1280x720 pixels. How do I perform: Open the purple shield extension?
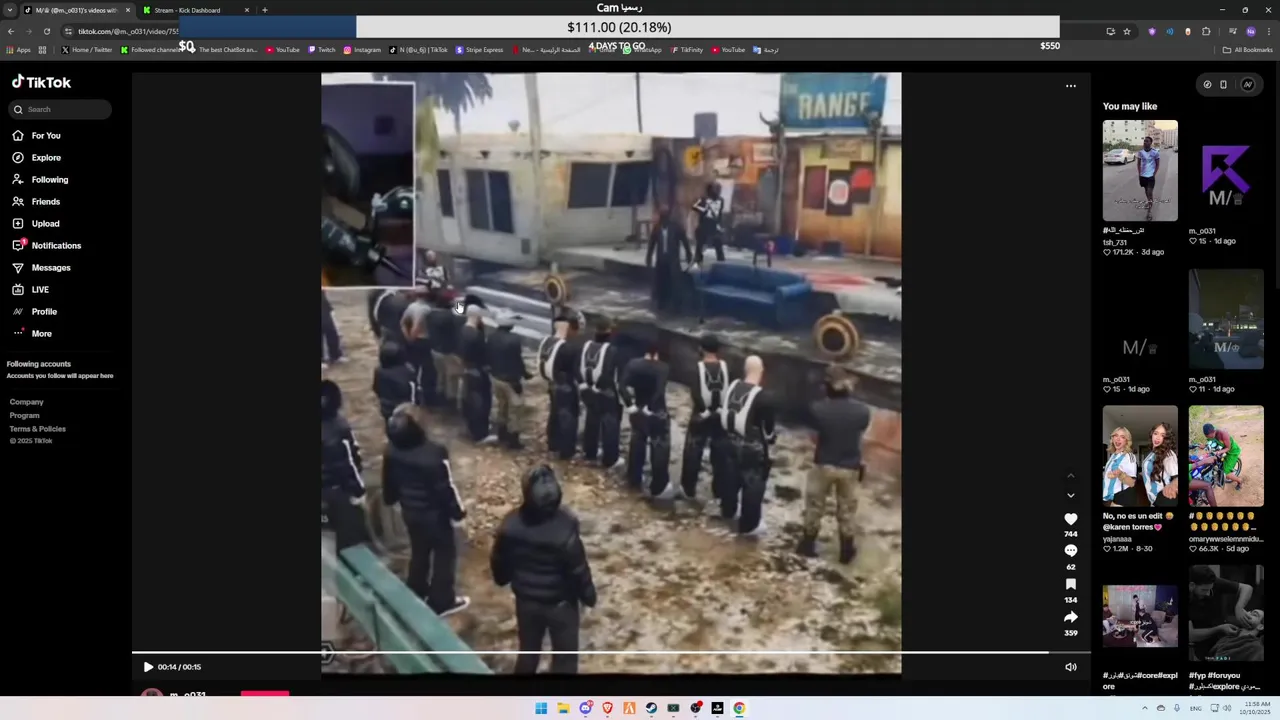pos(1152,31)
